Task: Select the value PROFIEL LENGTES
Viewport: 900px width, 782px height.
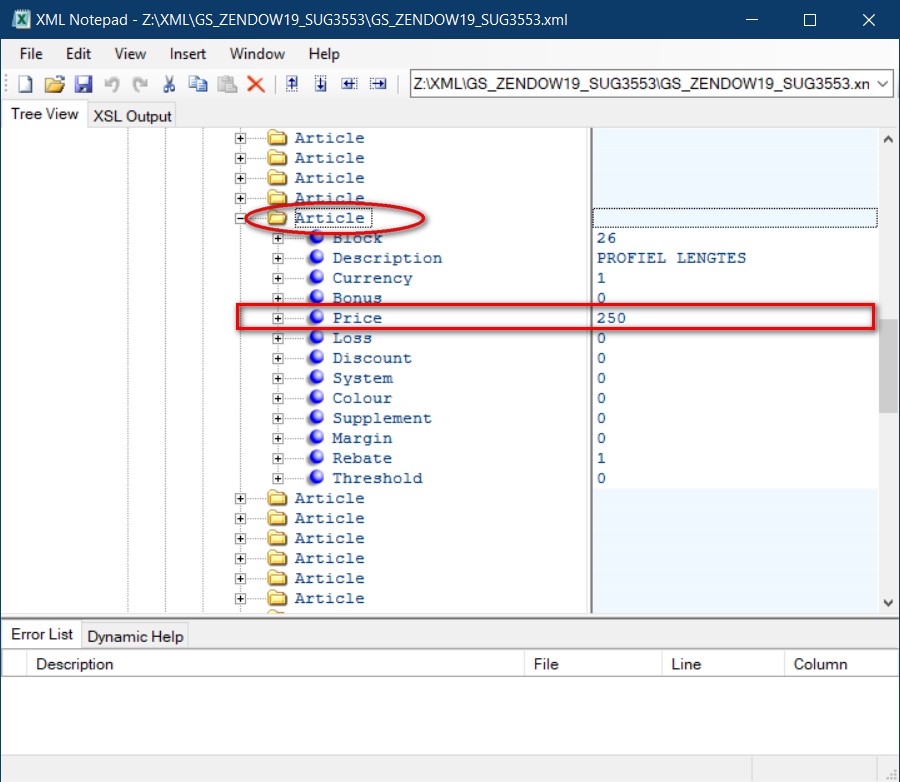Action: (x=672, y=258)
